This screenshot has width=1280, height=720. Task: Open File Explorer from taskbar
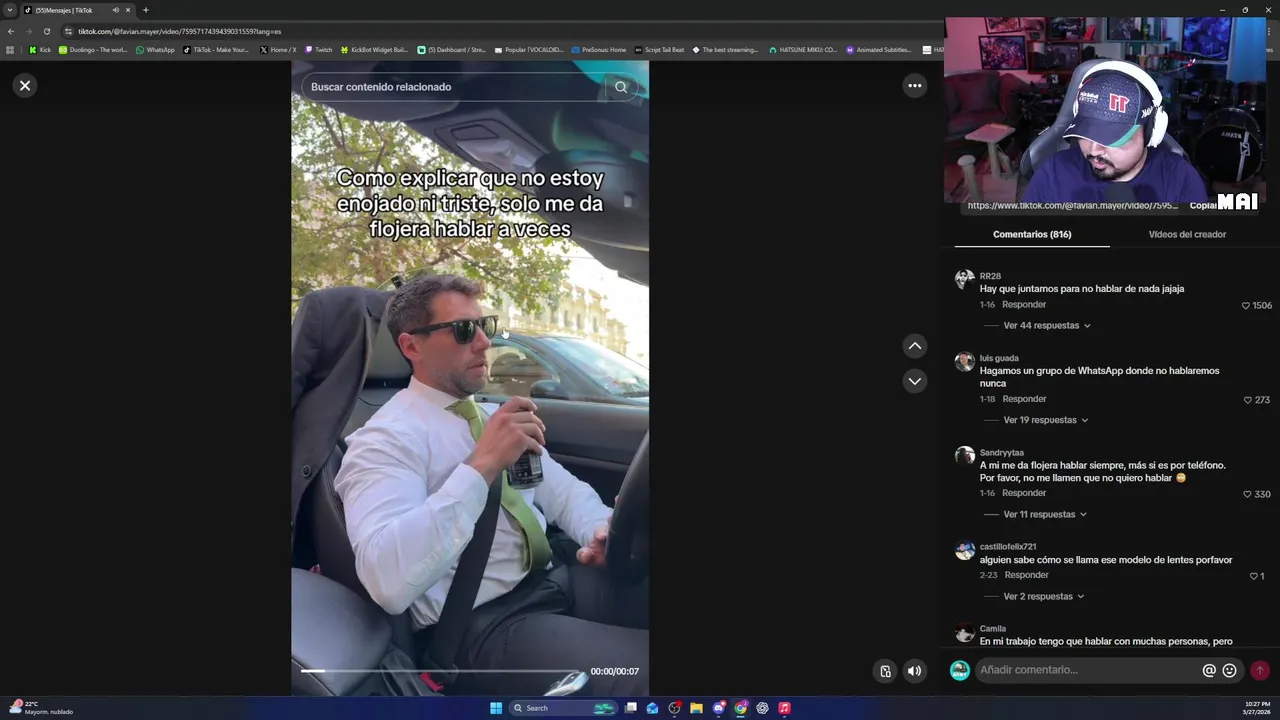(696, 708)
